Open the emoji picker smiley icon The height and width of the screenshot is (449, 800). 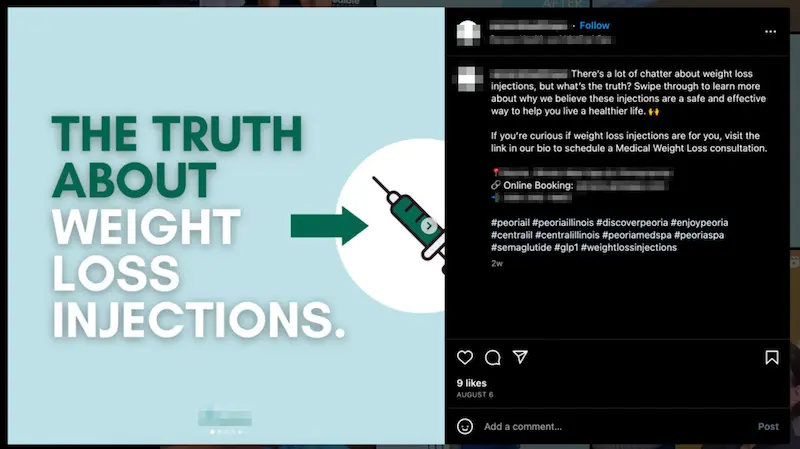click(x=465, y=426)
